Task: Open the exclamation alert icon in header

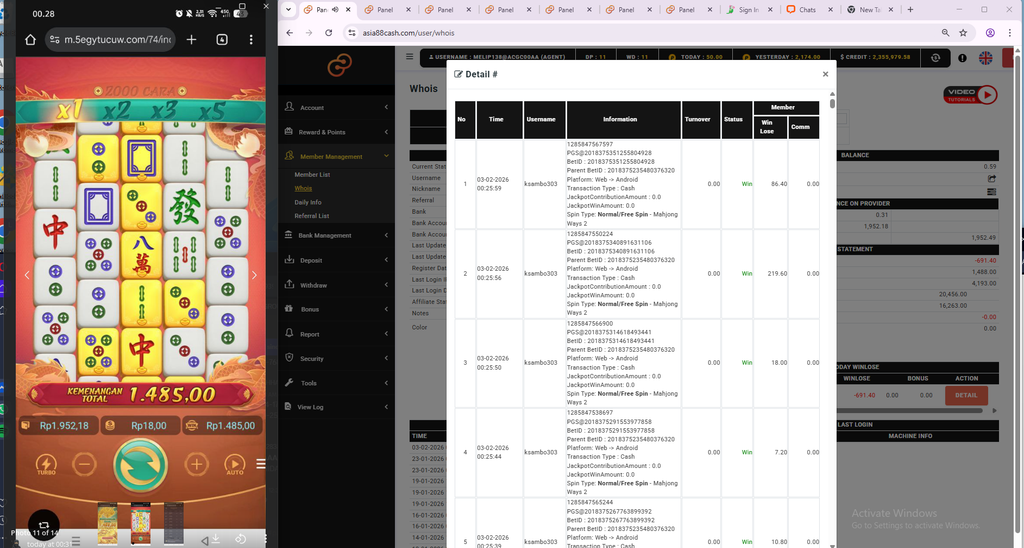Action: [x=962, y=57]
